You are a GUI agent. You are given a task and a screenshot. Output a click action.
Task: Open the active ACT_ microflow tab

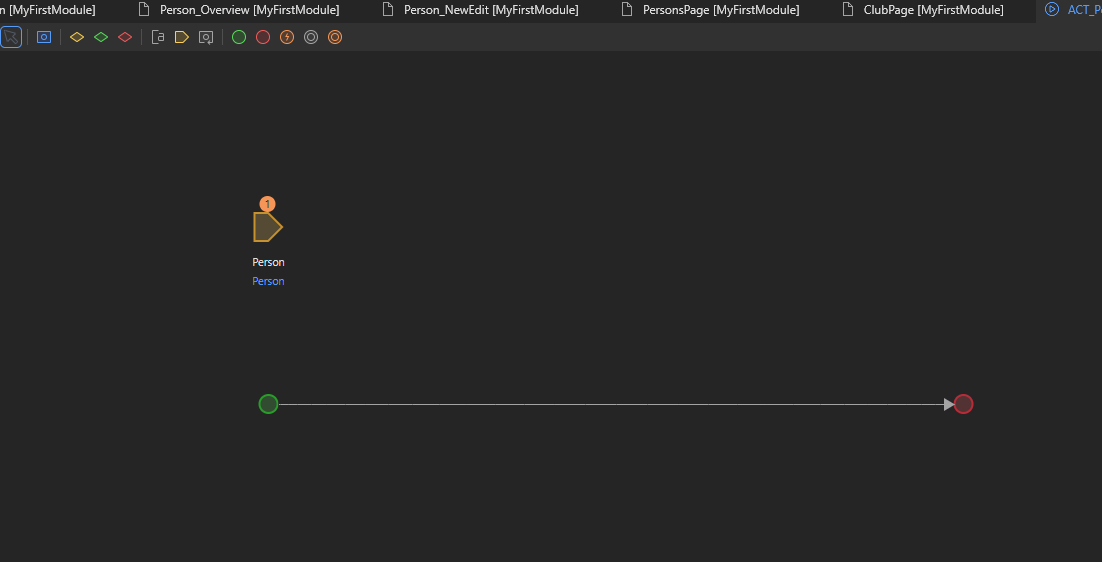click(1072, 10)
